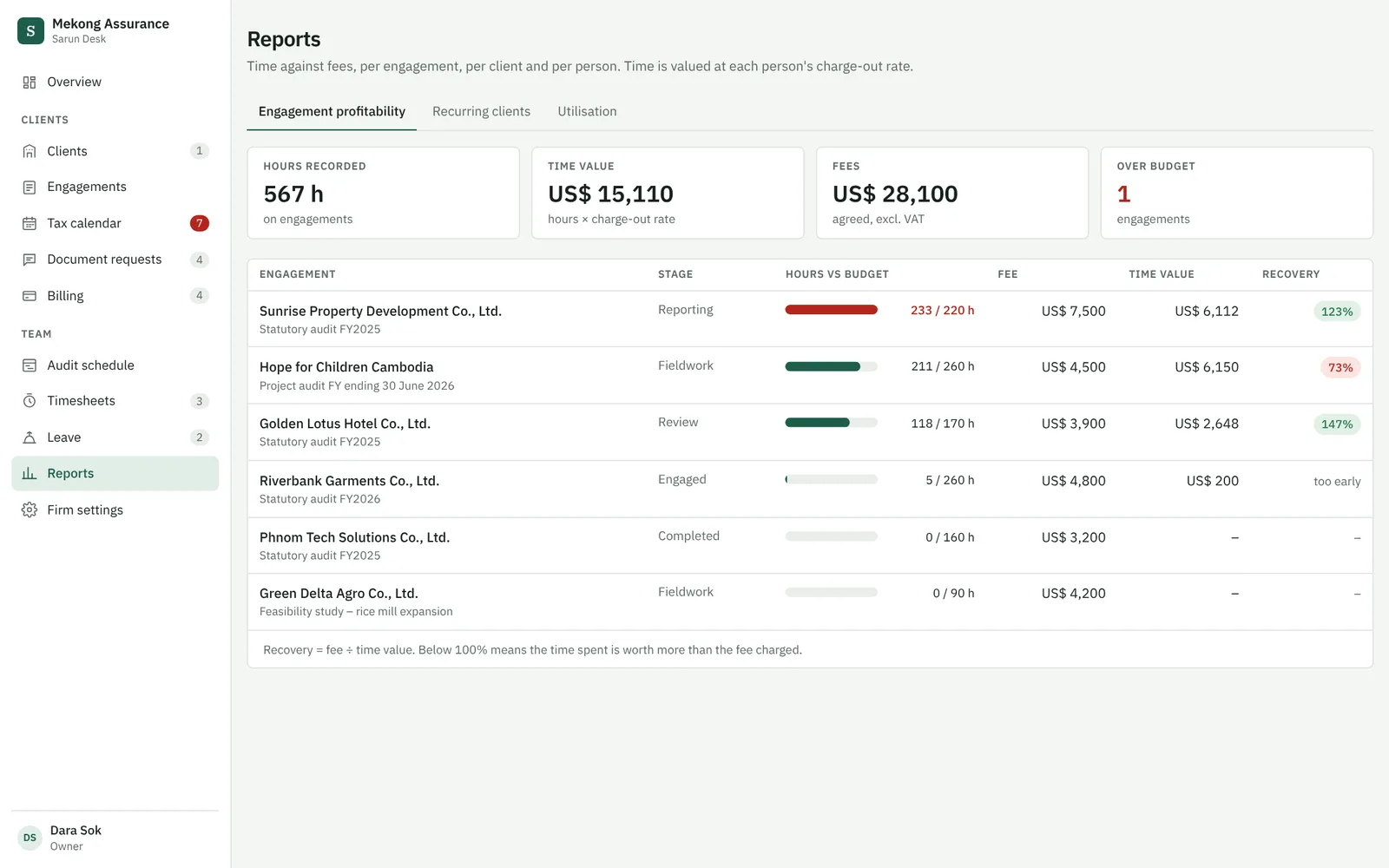1389x868 pixels.
Task: Click the Leave icon
Action: 30,437
